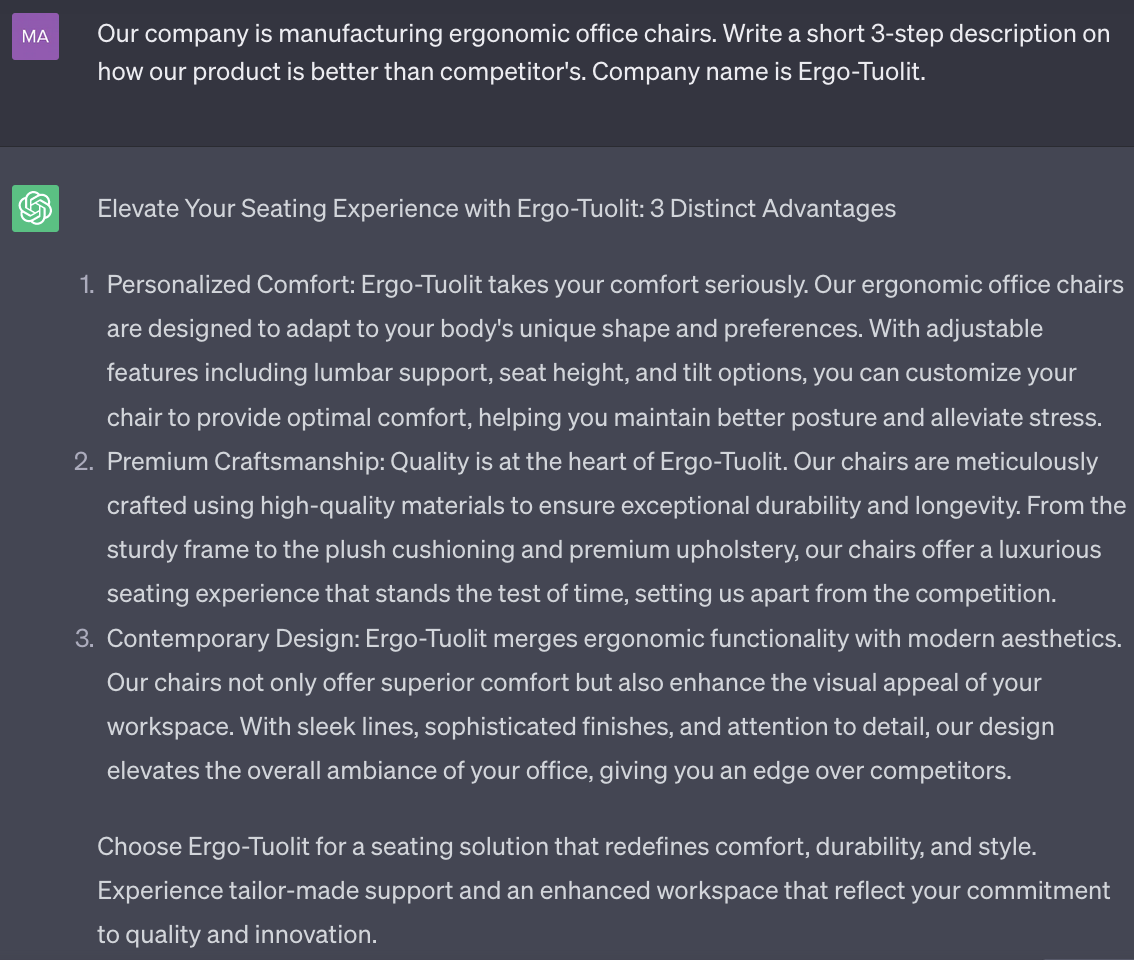
Task: Click the "Personalized Comfort" item title
Action: coord(228,285)
